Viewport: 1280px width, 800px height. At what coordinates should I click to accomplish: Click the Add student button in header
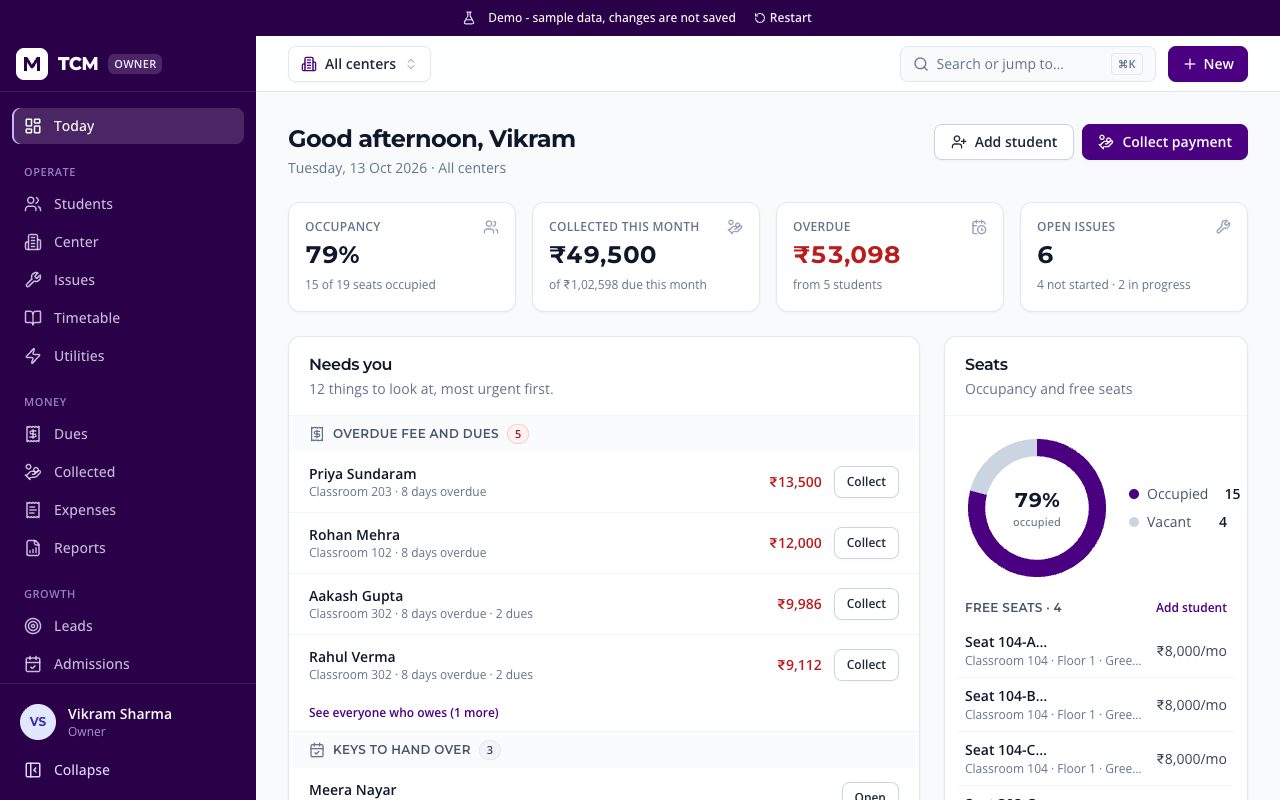[1004, 142]
